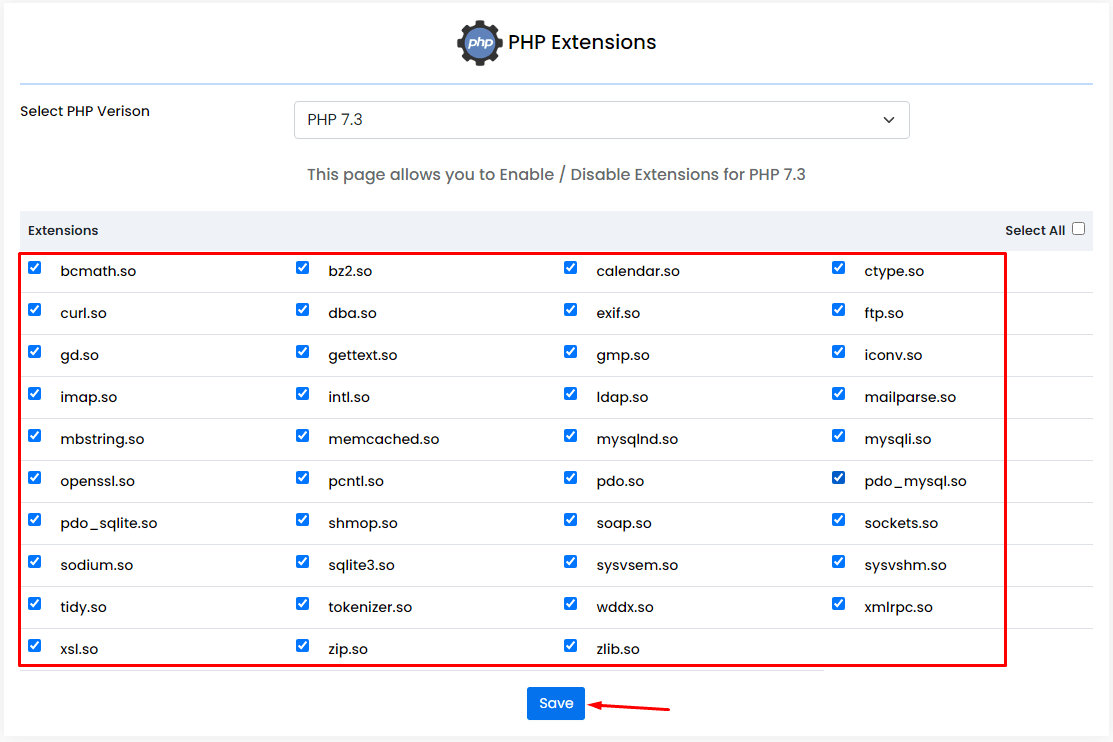Uncheck the imap.so extension

tap(35, 393)
